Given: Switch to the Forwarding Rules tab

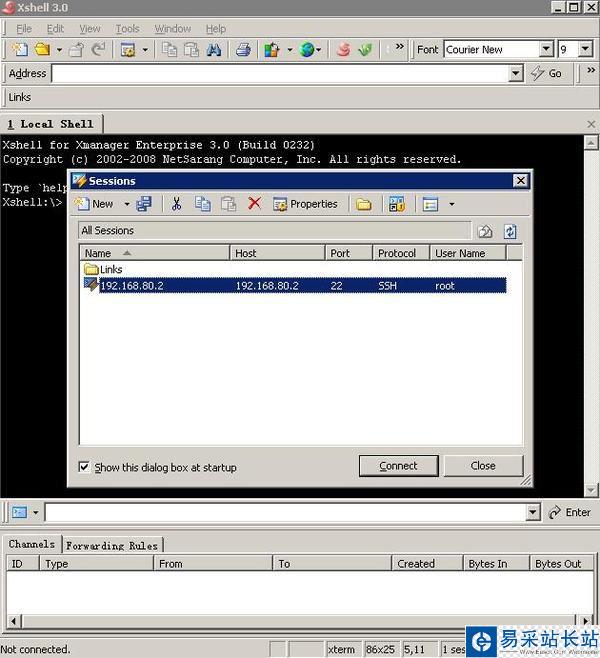Looking at the screenshot, I should 112,546.
